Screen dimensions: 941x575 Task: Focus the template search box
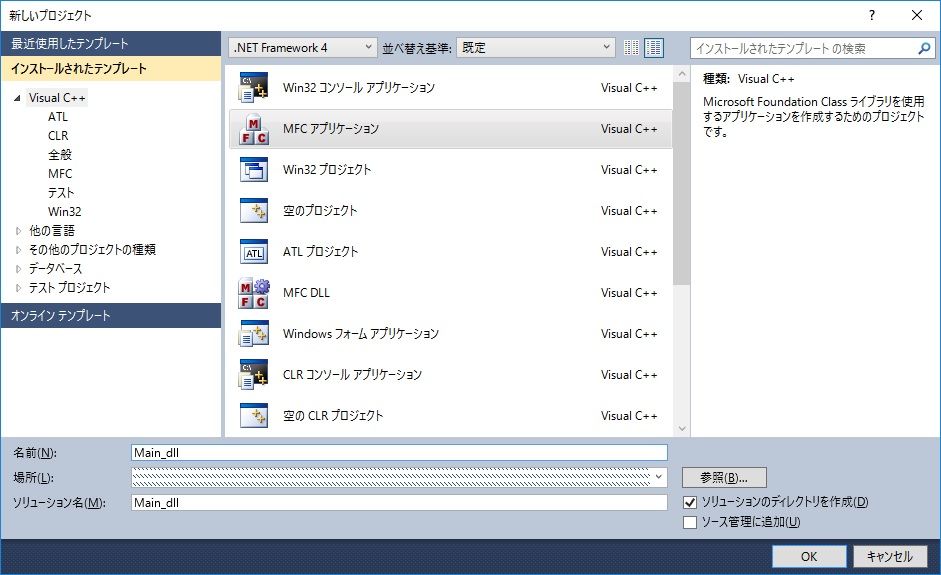pyautogui.click(x=804, y=48)
